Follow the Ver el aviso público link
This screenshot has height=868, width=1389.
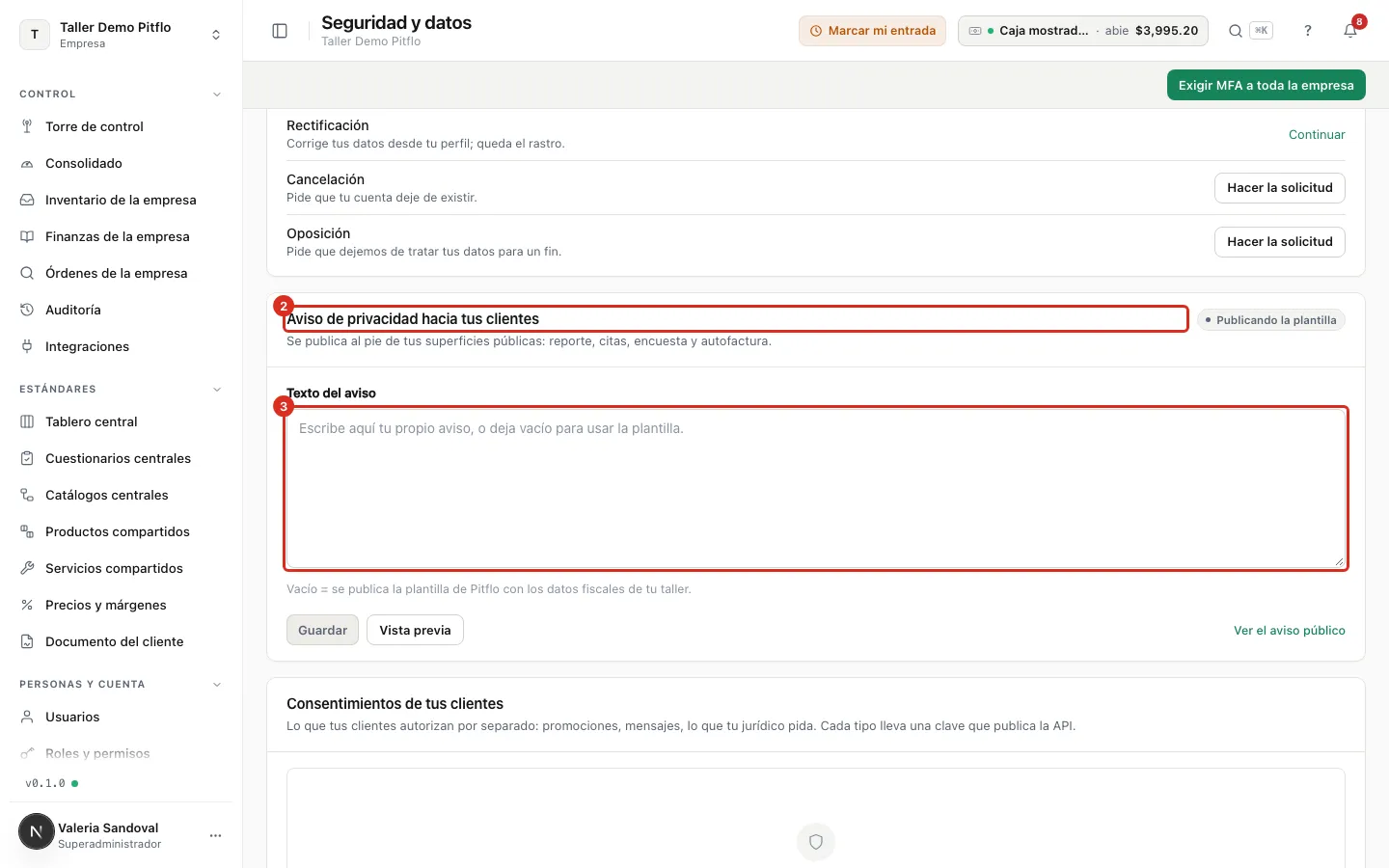[x=1290, y=631]
